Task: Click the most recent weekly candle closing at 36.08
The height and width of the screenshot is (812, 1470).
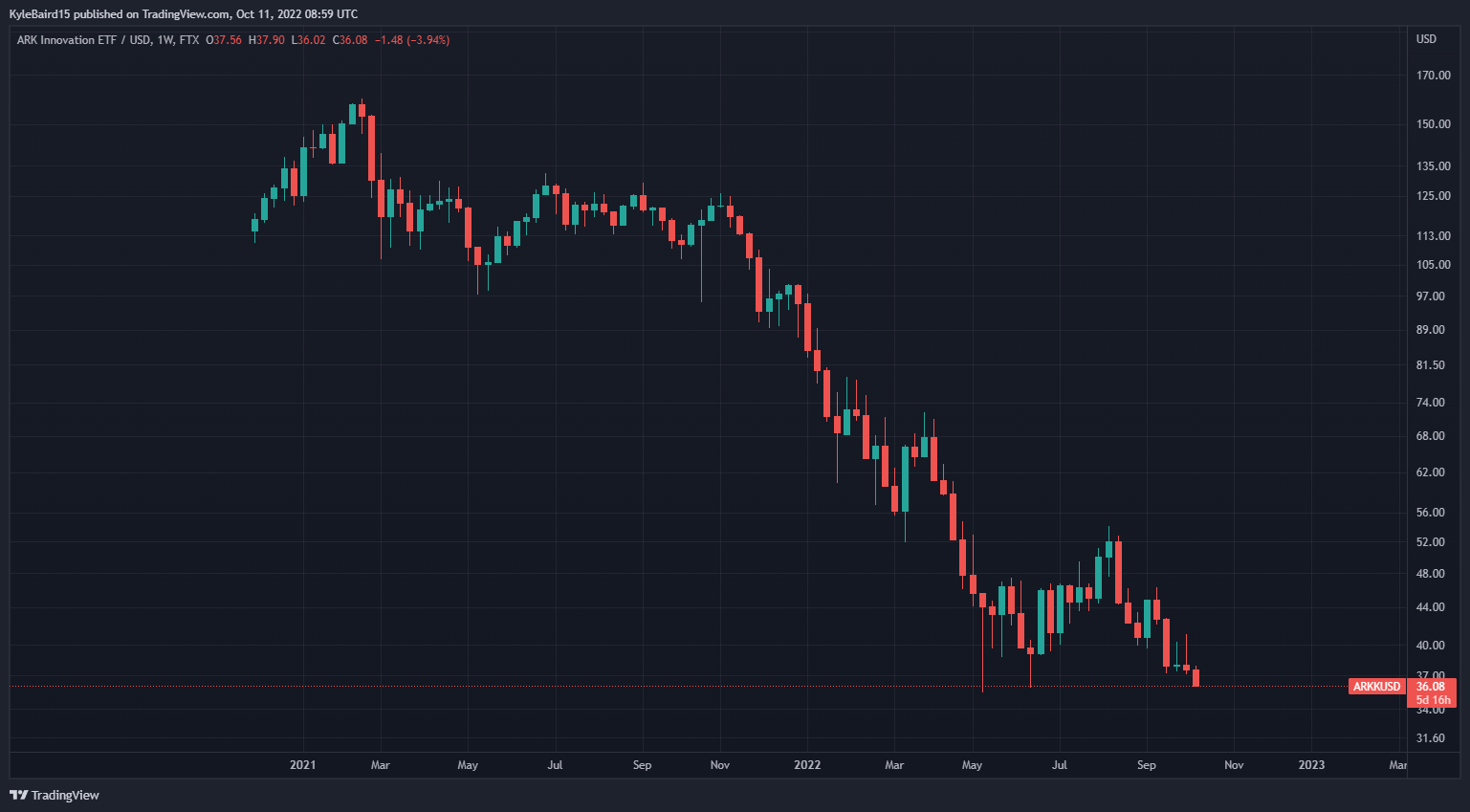Action: pyautogui.click(x=1196, y=677)
